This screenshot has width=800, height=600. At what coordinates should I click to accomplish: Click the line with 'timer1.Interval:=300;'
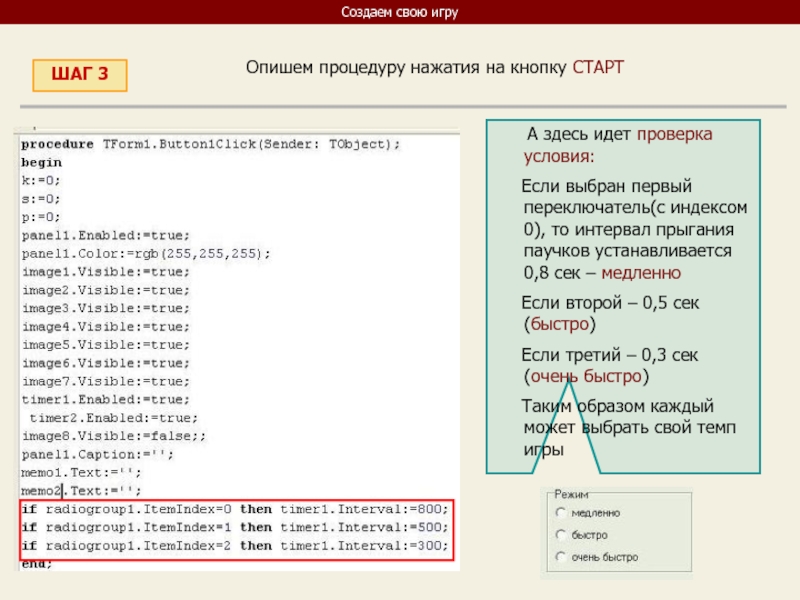click(235, 546)
